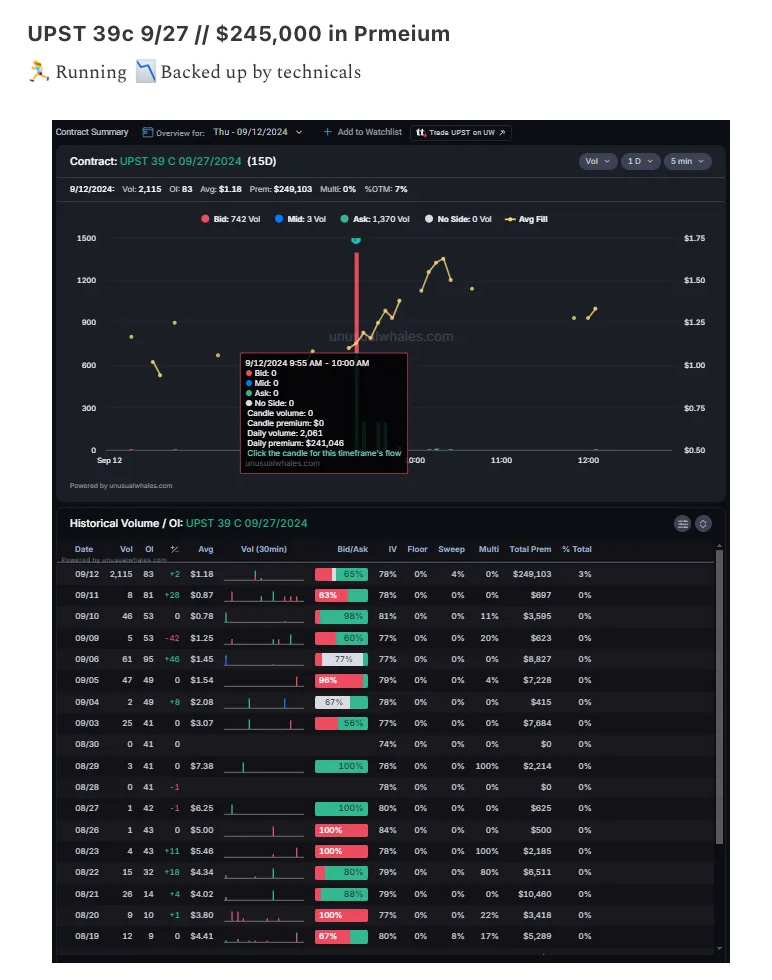Viewport: 772px width, 980px height.
Task: Sort by the Vol (30min) column header
Action: [x=264, y=549]
